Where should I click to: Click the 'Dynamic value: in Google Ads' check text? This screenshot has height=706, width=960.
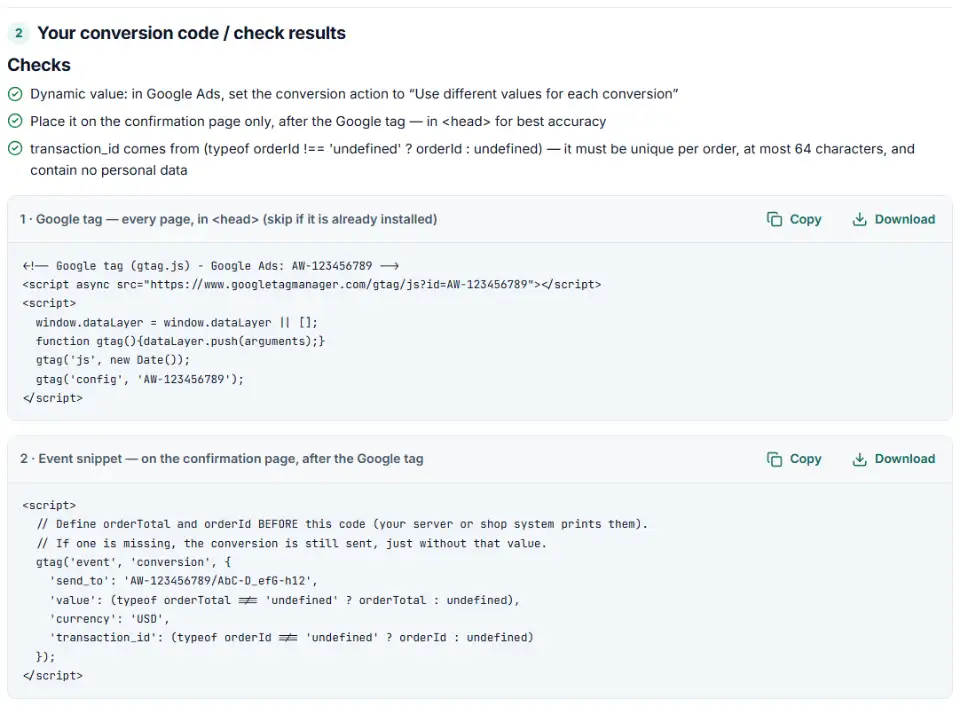click(354, 94)
